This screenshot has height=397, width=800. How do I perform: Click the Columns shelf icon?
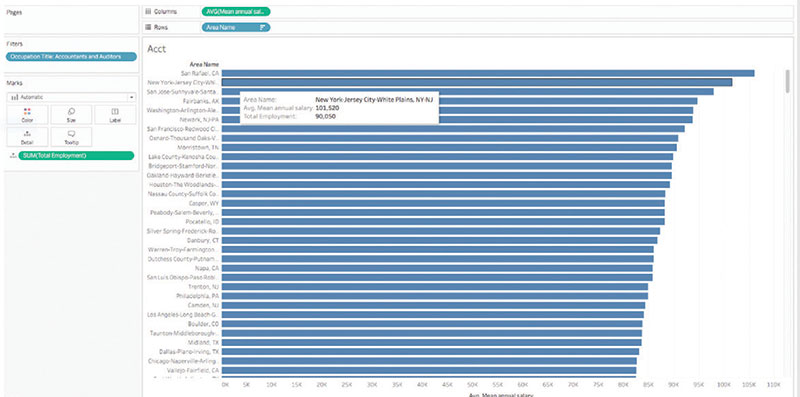pos(148,11)
